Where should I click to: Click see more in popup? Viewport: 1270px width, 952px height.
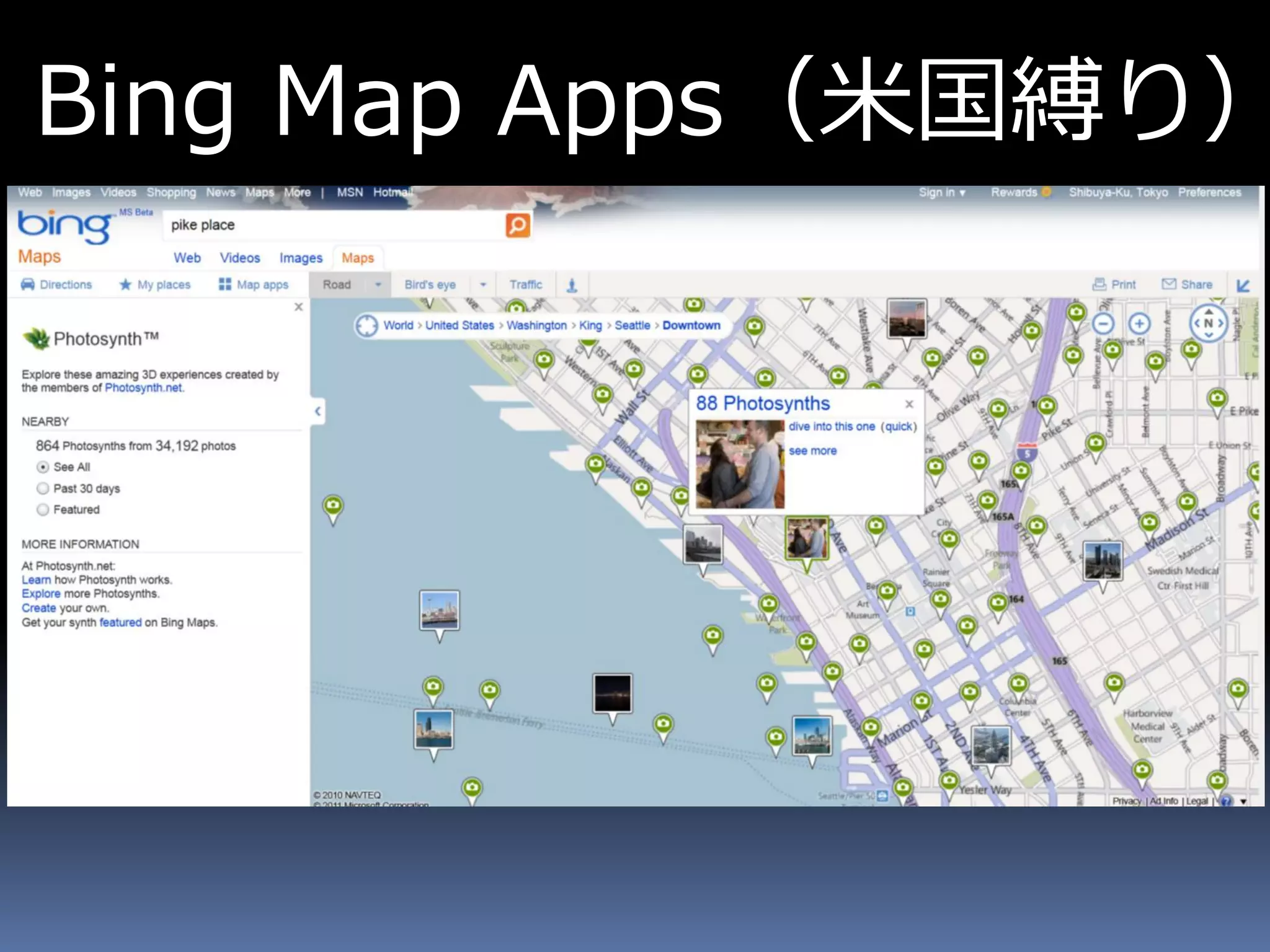(812, 451)
